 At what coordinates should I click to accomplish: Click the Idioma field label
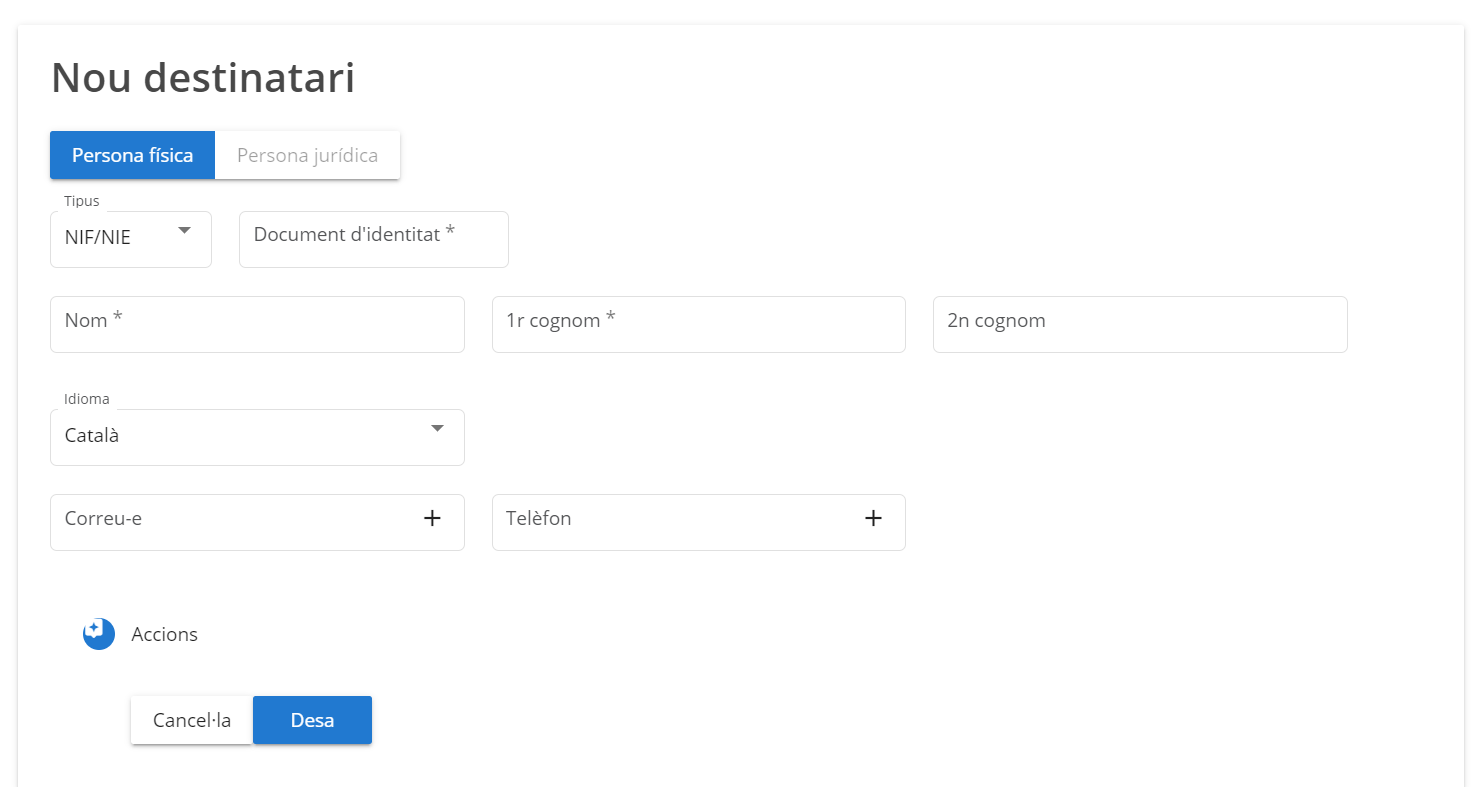(87, 399)
